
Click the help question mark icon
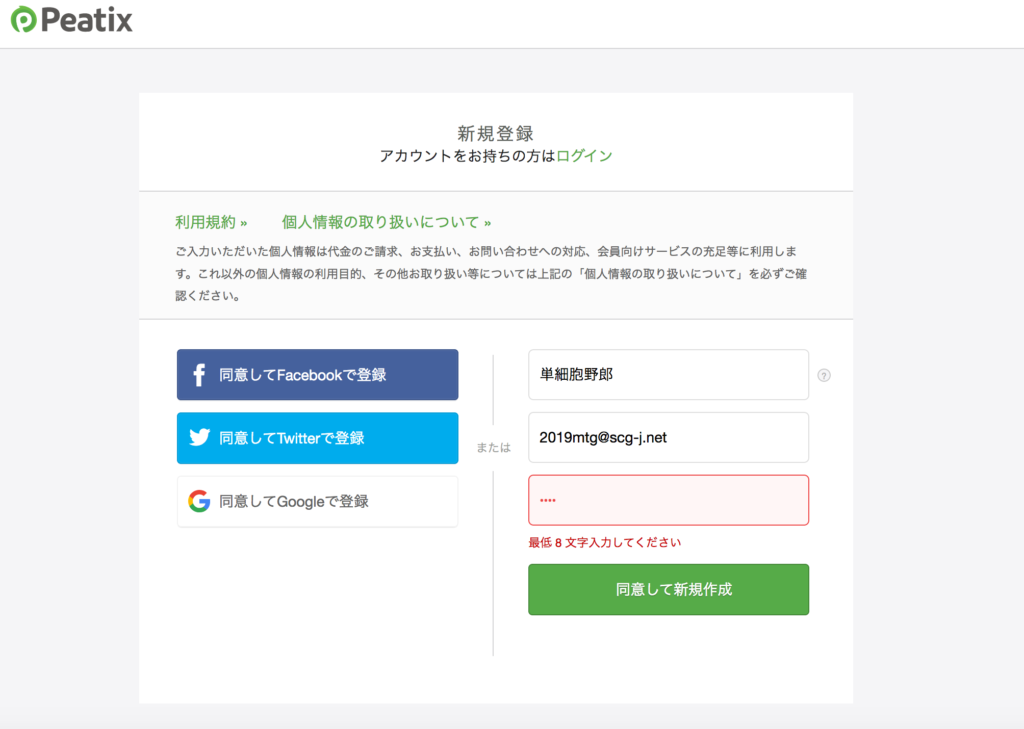click(824, 375)
